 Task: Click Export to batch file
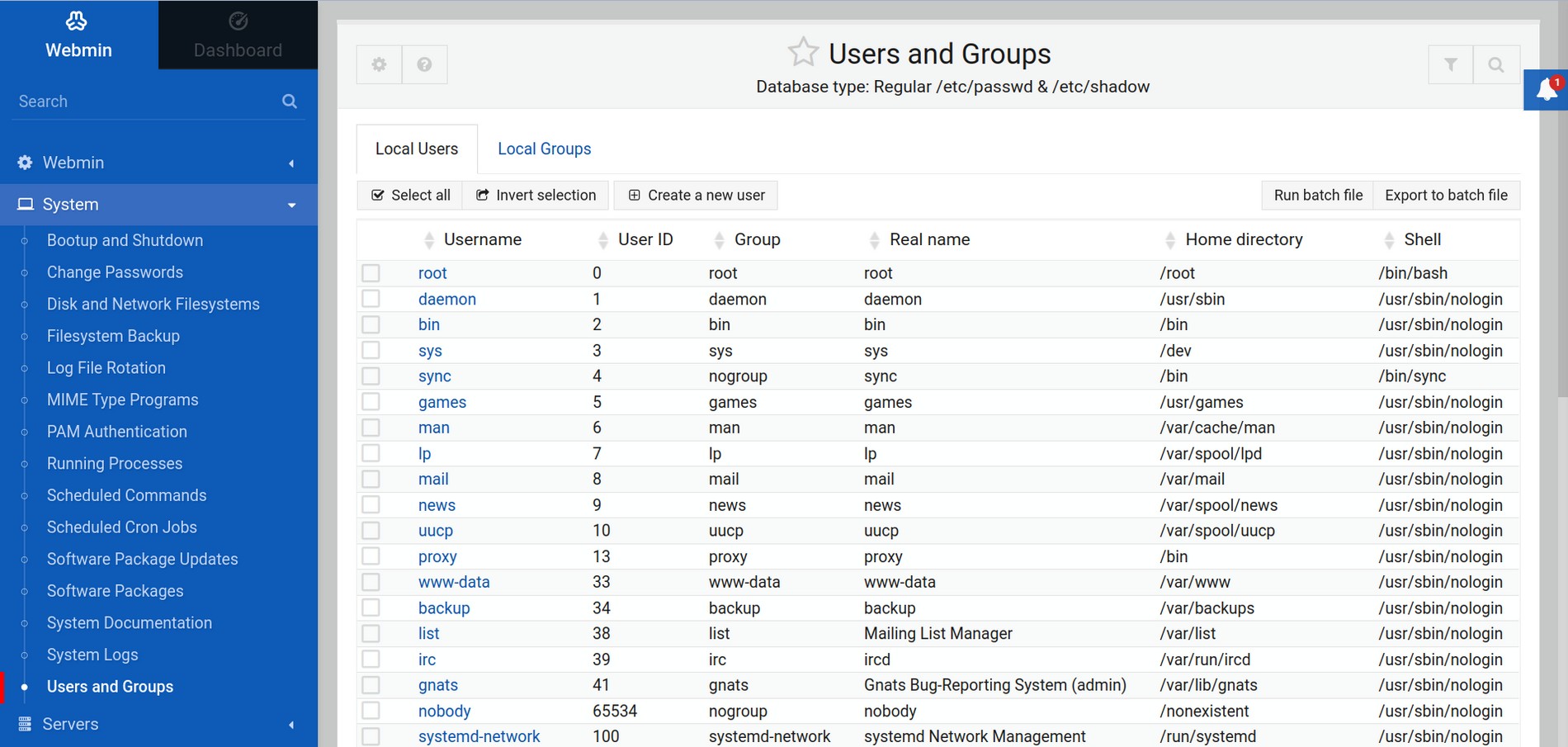click(1446, 195)
